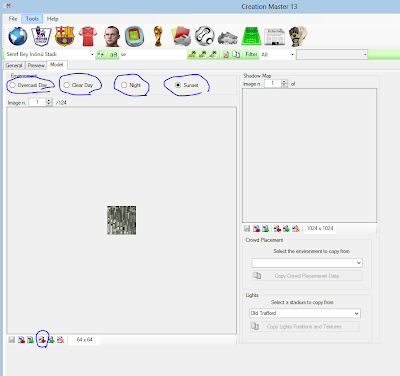Click the Remove image red X icon under Shadow Map
Viewport: 400px width, 376px height.
[x=296, y=229]
